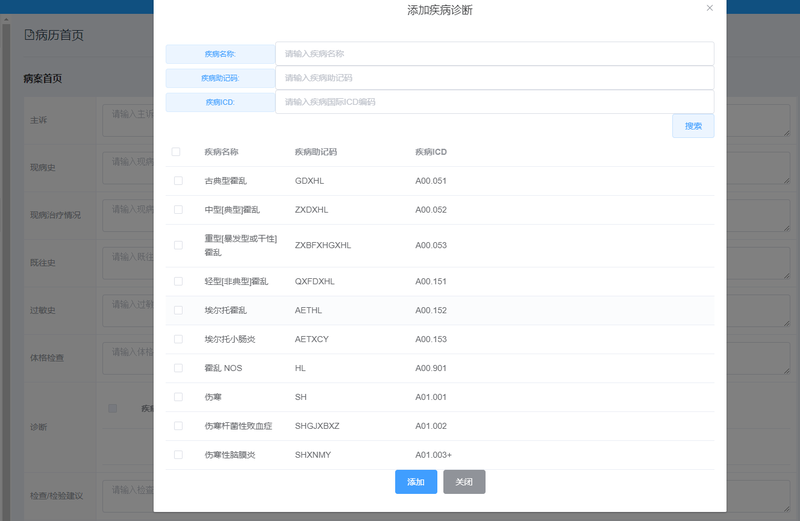Check the box for 中型[典型]霍乱
Image resolution: width=800 pixels, height=521 pixels.
coord(178,210)
